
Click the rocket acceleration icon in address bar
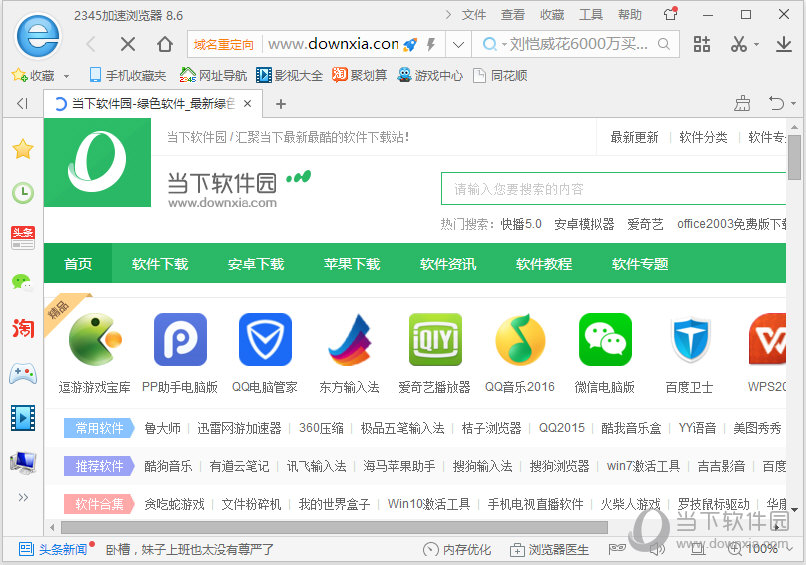pos(410,44)
